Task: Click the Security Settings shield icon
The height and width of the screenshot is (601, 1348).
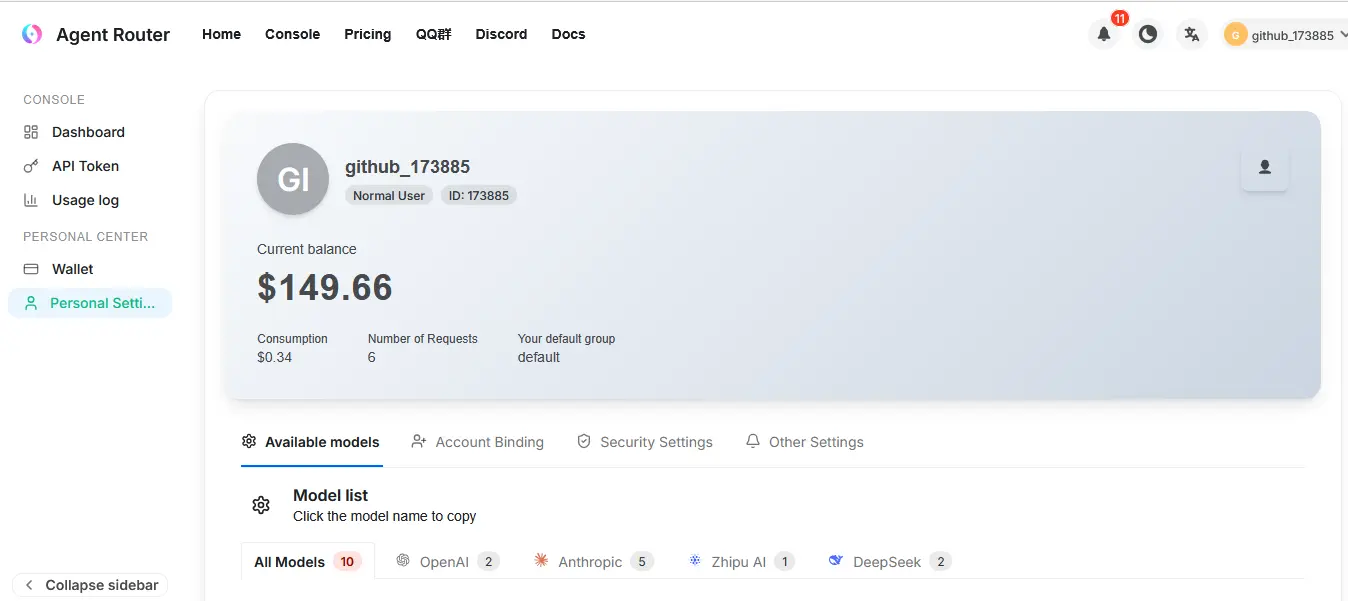Action: click(x=584, y=441)
